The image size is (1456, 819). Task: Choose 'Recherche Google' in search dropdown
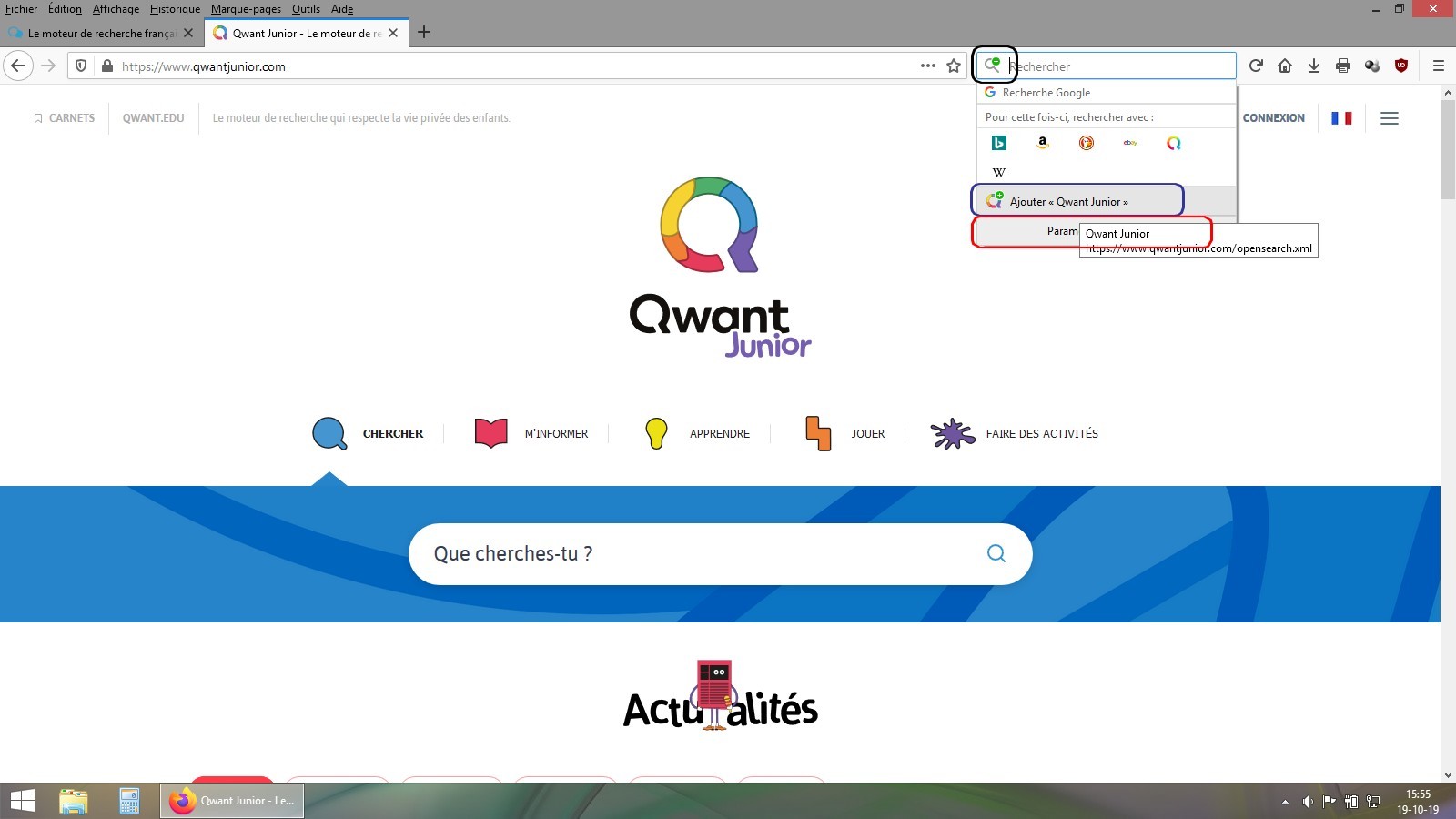click(x=1107, y=93)
